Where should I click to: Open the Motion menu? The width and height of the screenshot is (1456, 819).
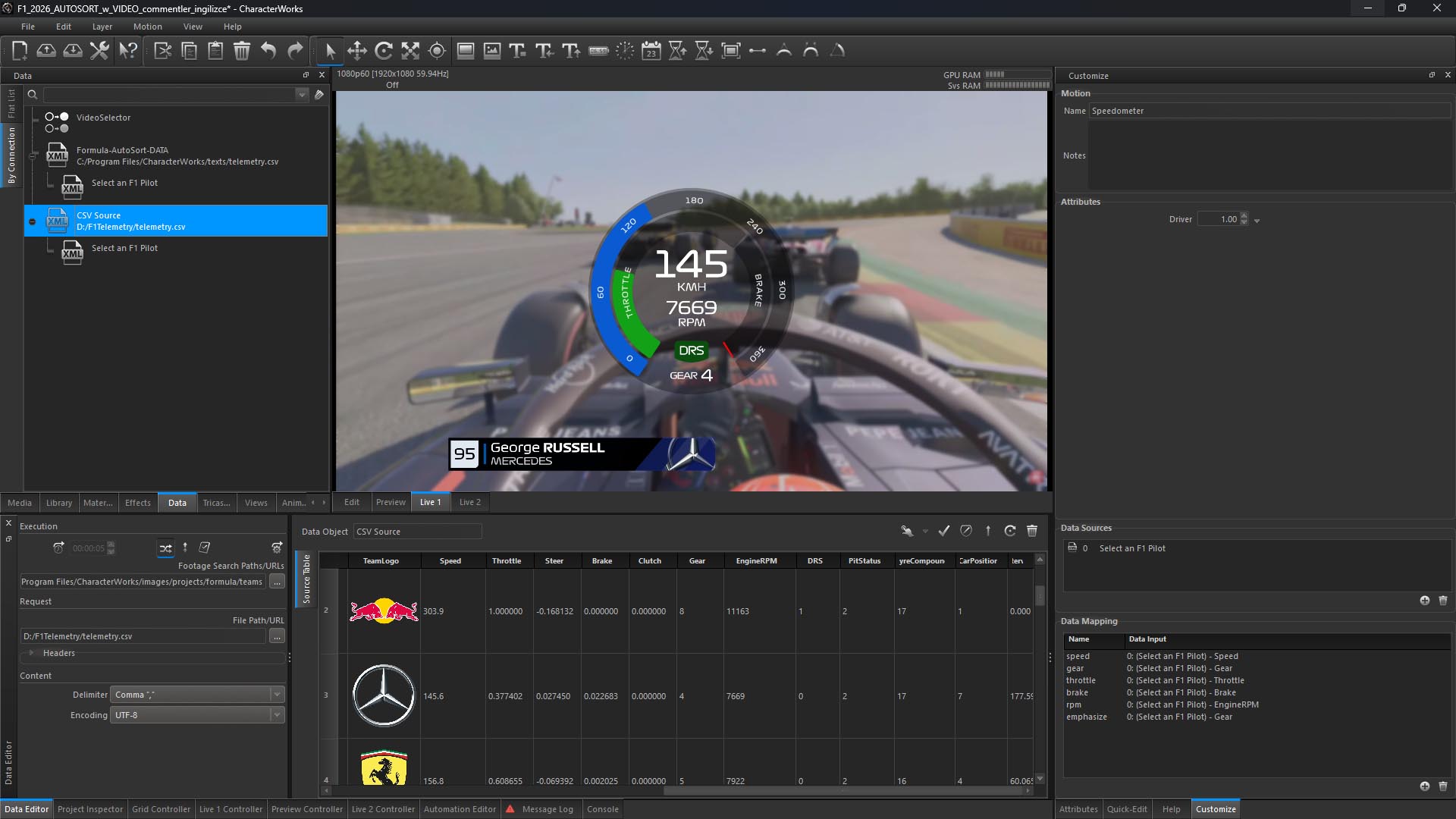pos(147,27)
